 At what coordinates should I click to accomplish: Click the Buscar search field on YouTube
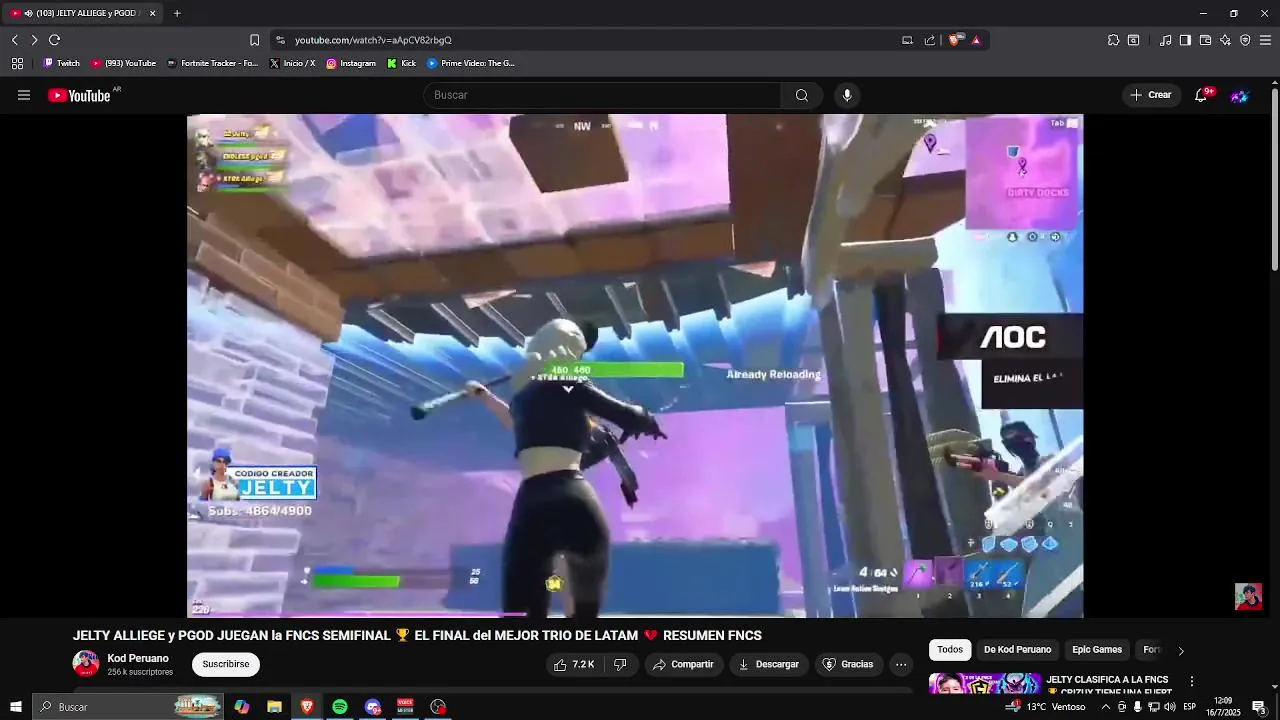602,95
